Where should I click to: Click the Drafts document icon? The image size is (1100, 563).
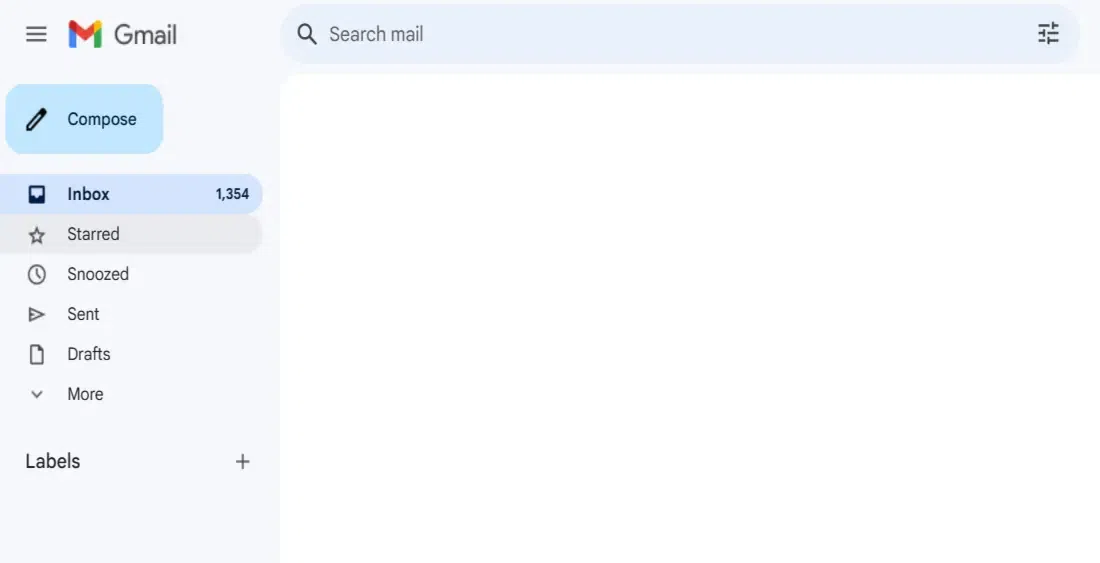tap(36, 355)
